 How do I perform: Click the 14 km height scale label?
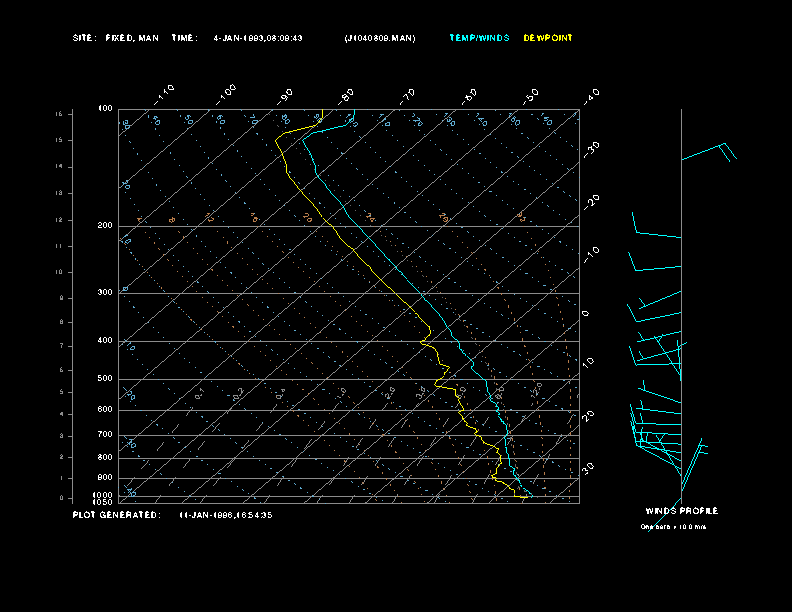point(59,167)
